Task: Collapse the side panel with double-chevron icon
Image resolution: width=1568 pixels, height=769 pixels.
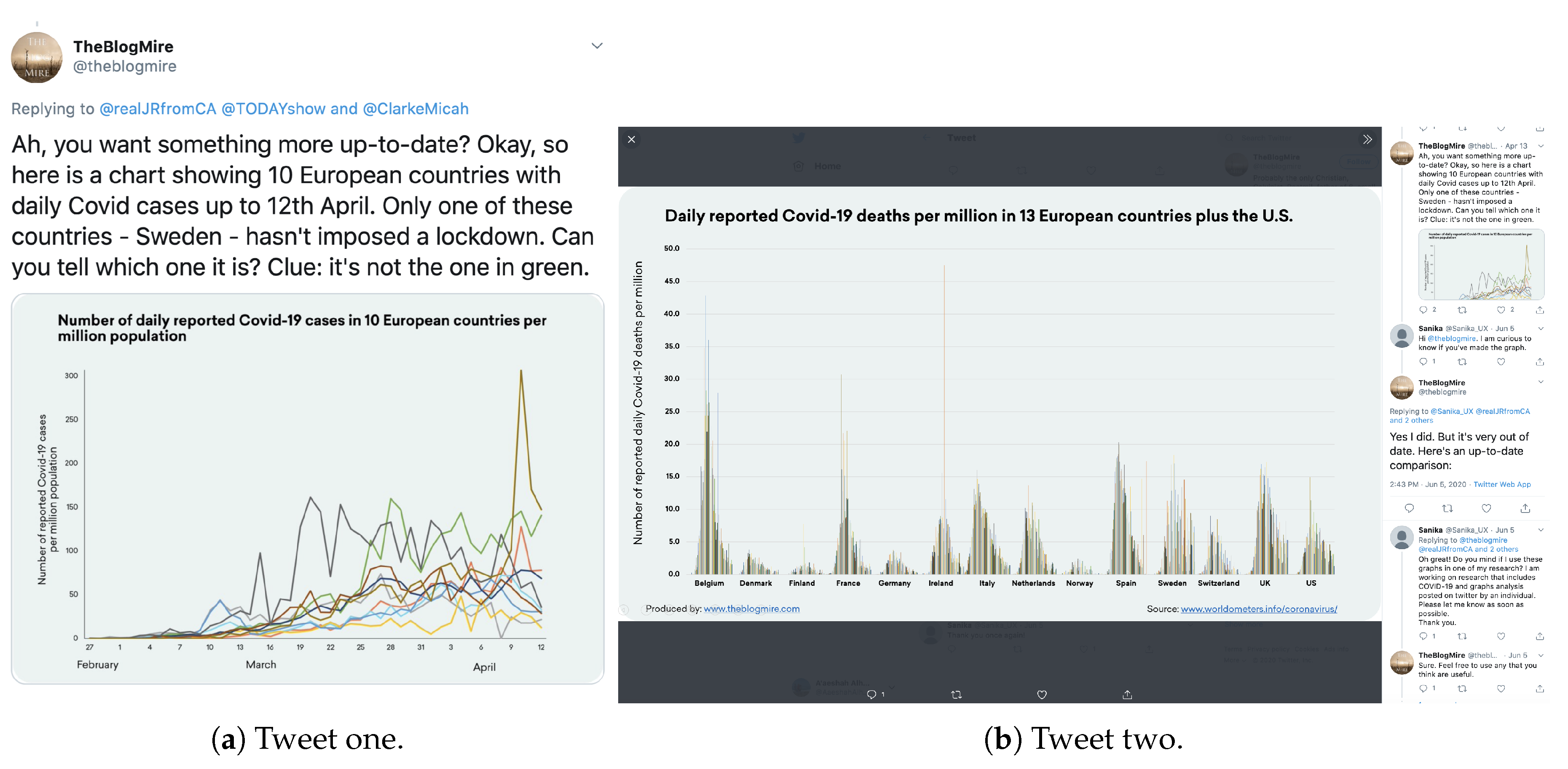Action: tap(1367, 139)
